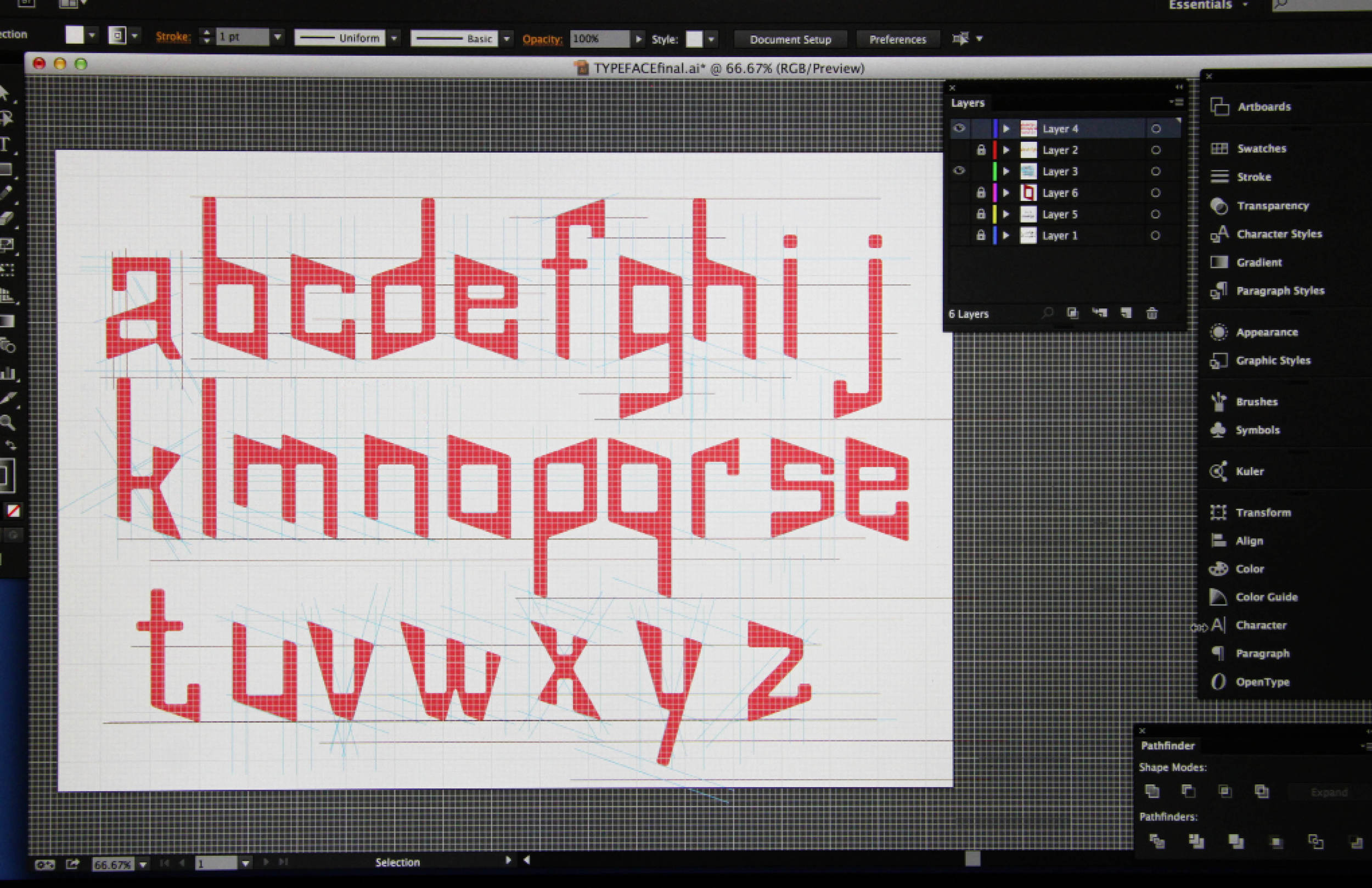This screenshot has height=888, width=1372.
Task: Open the Color Guide panel
Action: pyautogui.click(x=1266, y=597)
